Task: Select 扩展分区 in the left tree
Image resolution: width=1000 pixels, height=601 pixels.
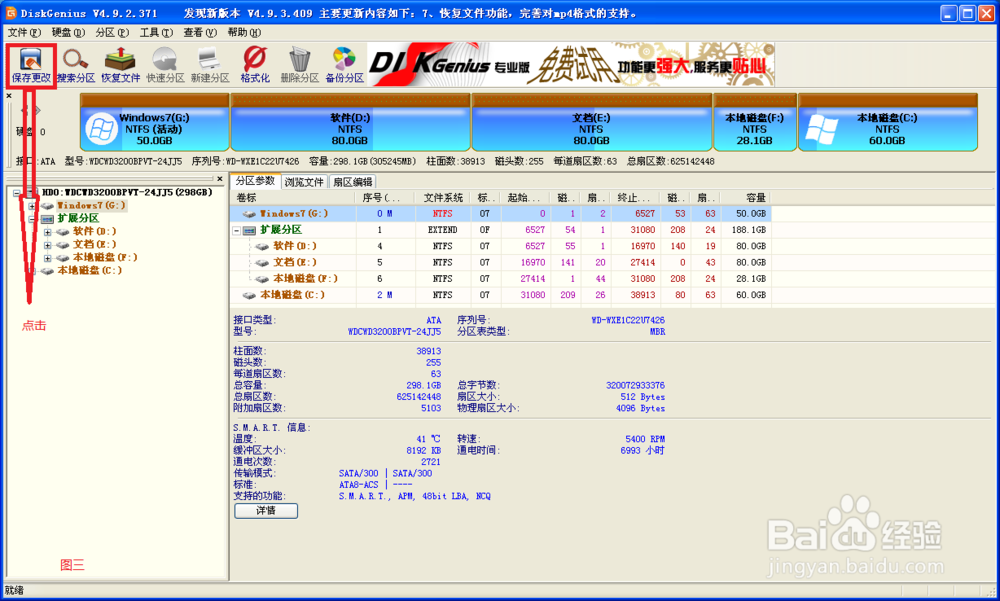Action: pos(78,218)
